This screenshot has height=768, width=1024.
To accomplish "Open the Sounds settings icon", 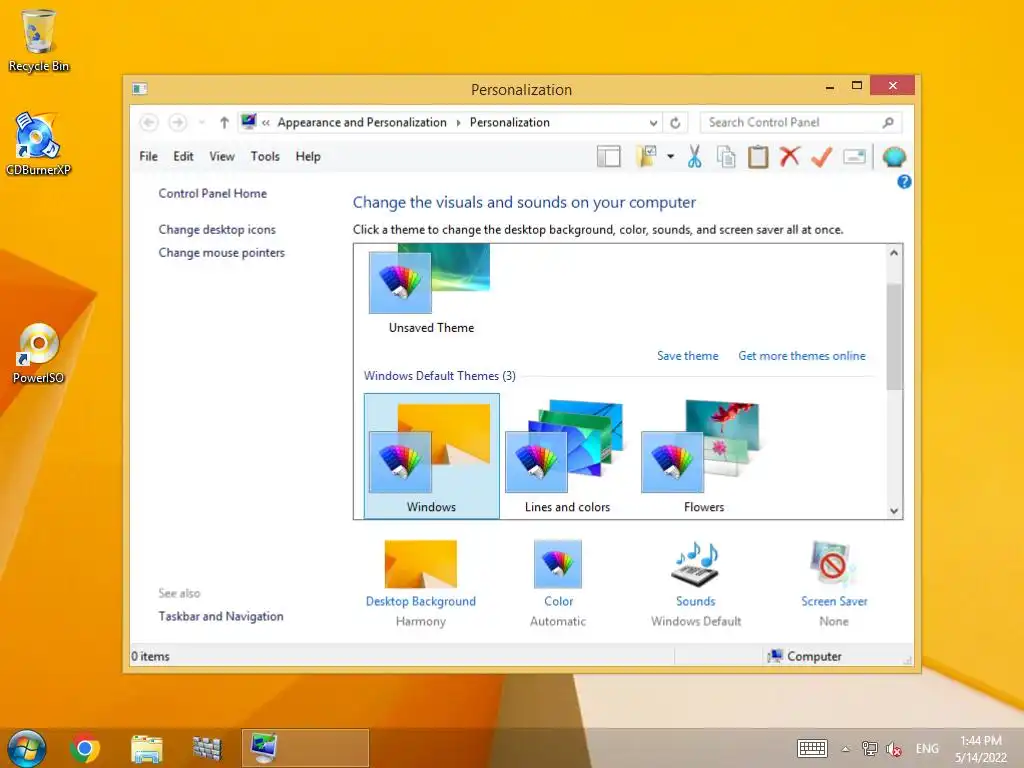I will 696,564.
